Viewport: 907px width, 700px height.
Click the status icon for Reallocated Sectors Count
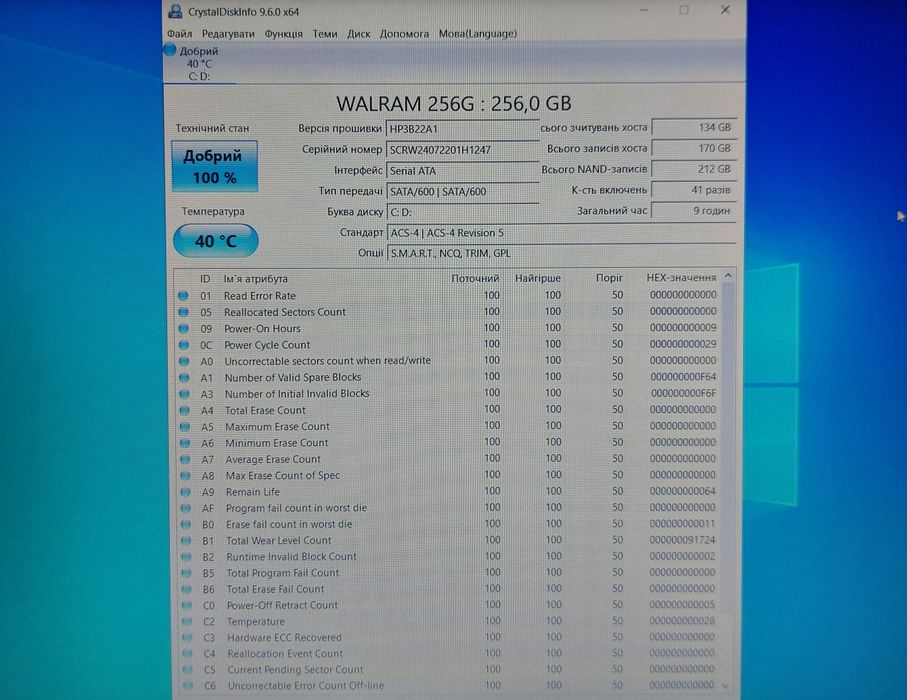tap(183, 312)
